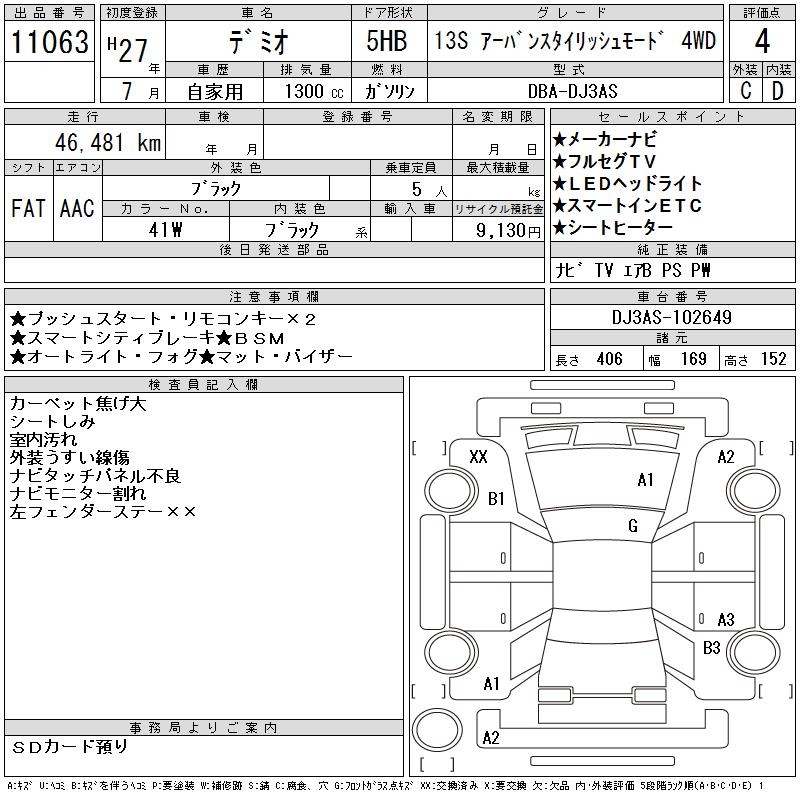
Task: Select the factory equipment line ナビ TV エアB PS PW
Action: click(x=633, y=270)
